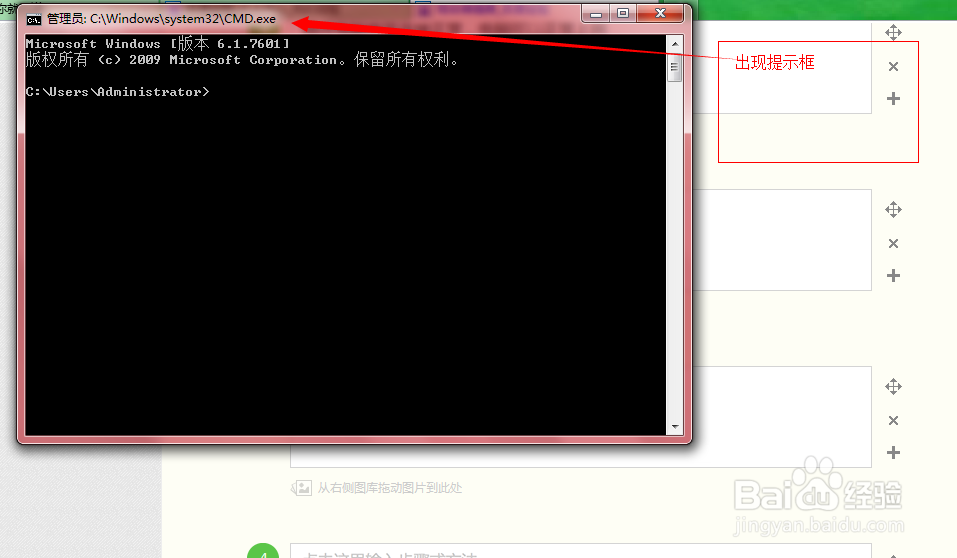Delete the lowest full step via its × icon

pos(894,421)
